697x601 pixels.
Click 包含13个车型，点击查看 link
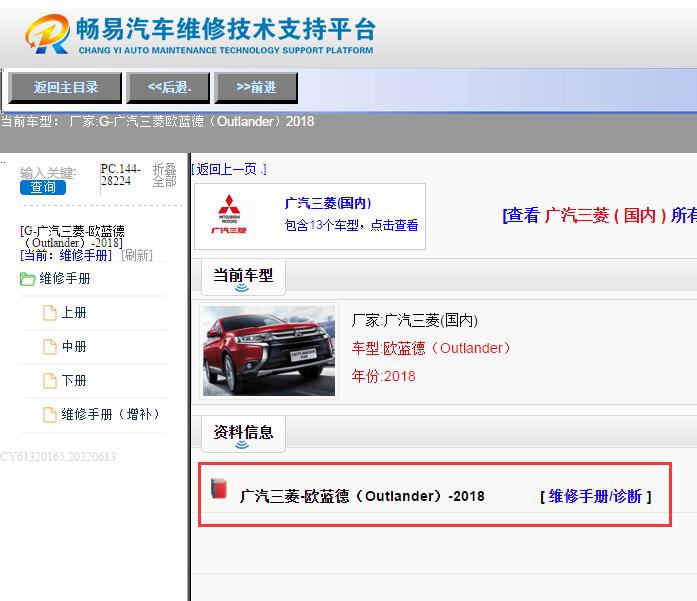351,225
